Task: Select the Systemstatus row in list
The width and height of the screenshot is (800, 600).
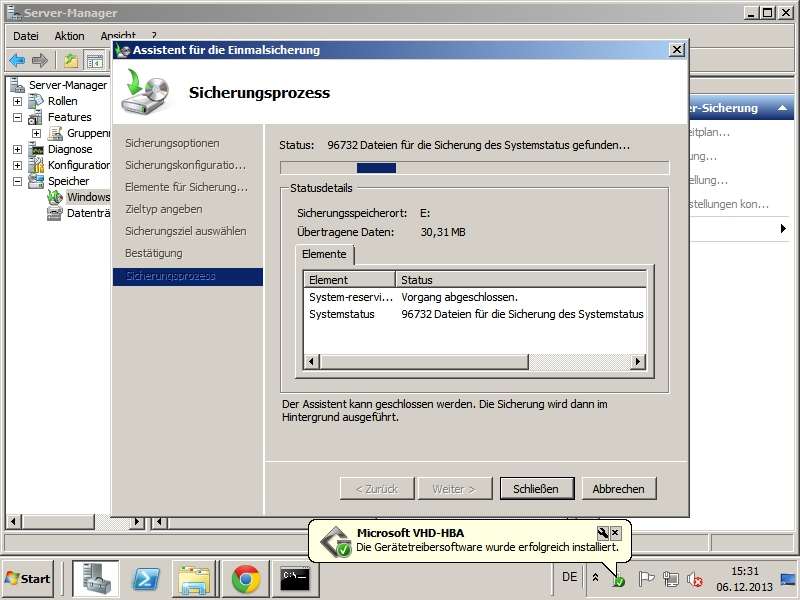Action: pos(475,314)
